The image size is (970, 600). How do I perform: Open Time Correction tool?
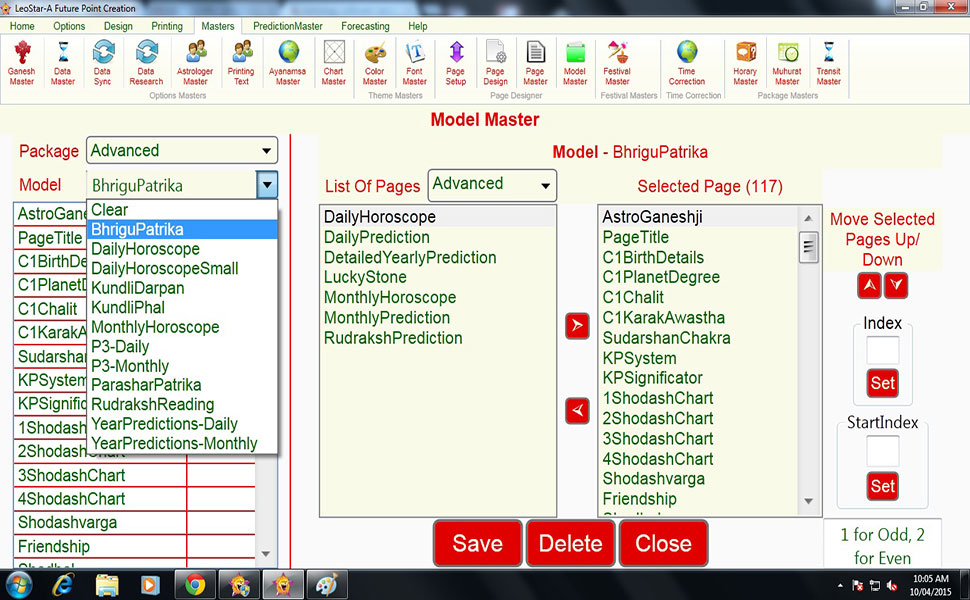point(687,63)
